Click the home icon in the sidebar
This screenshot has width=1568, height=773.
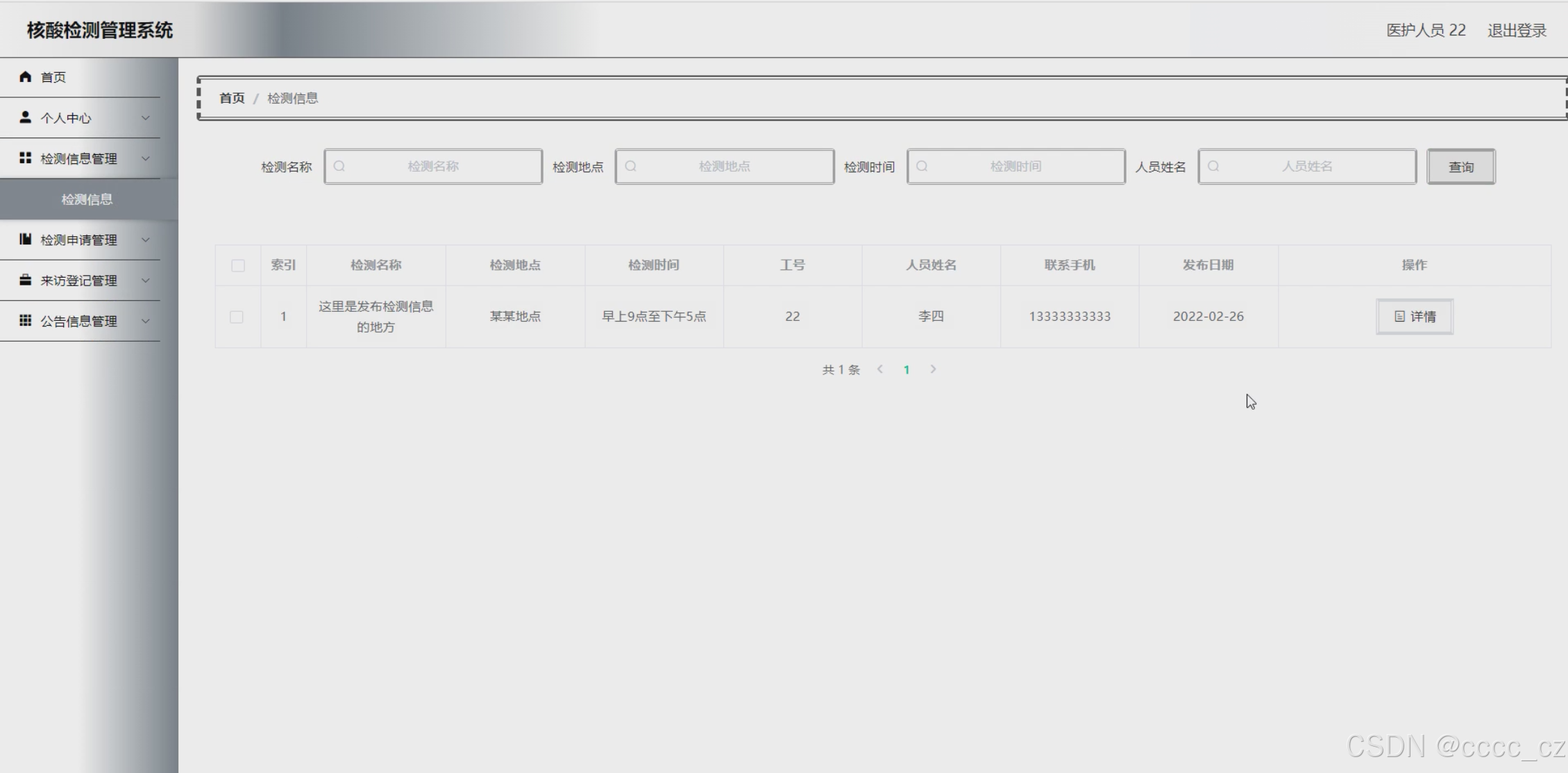[x=26, y=76]
